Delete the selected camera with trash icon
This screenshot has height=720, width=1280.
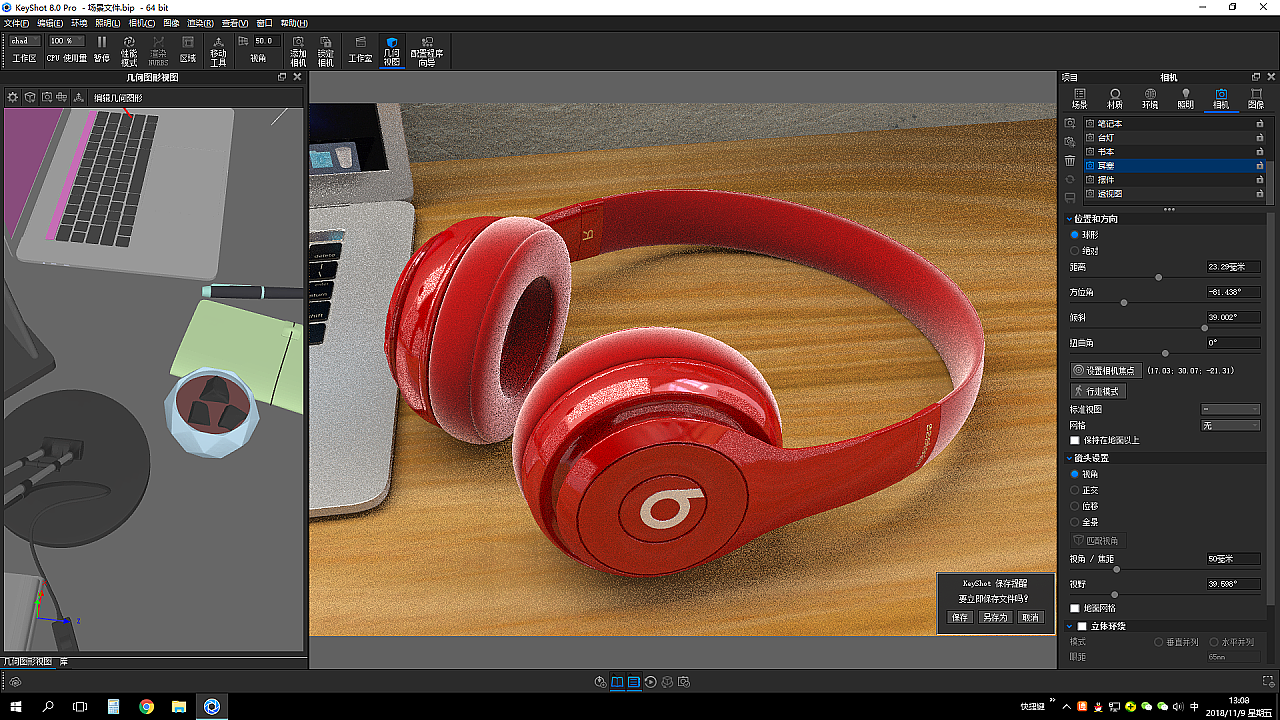(x=1070, y=161)
